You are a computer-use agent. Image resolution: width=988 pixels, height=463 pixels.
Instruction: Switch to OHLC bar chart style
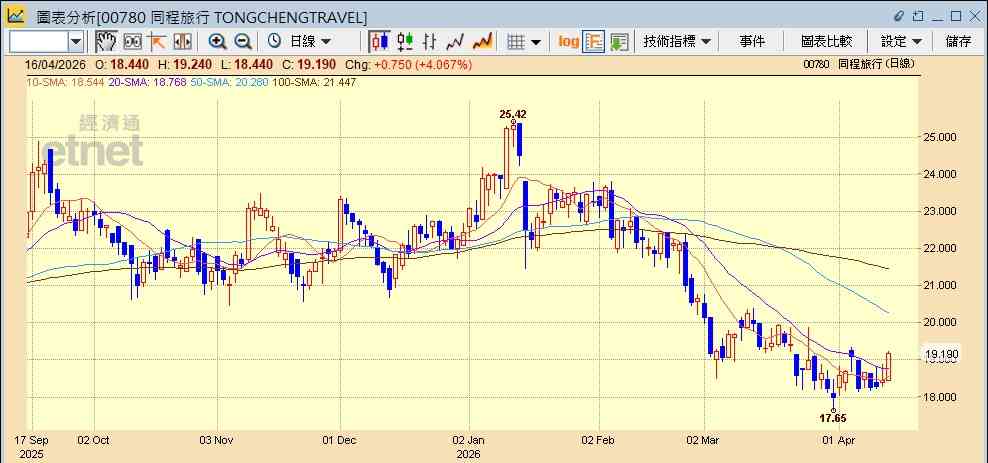[430, 42]
